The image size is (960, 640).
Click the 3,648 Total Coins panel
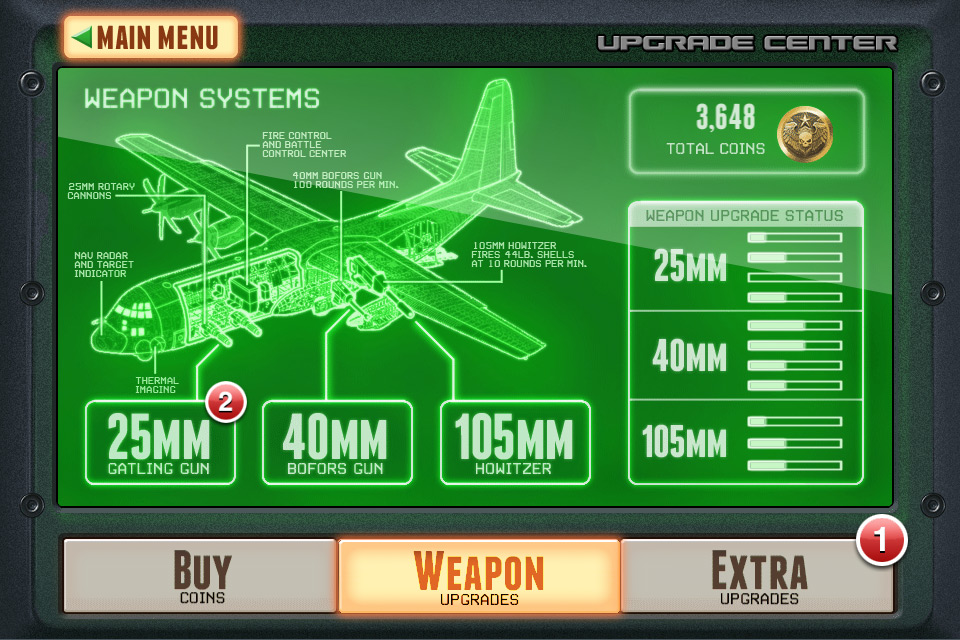(746, 132)
